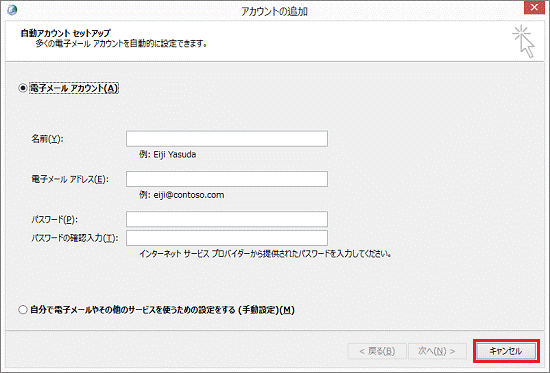Screen dimensions: 550x373
Task: Click the 電子メール アドレス(E) label
Action: pos(70,179)
